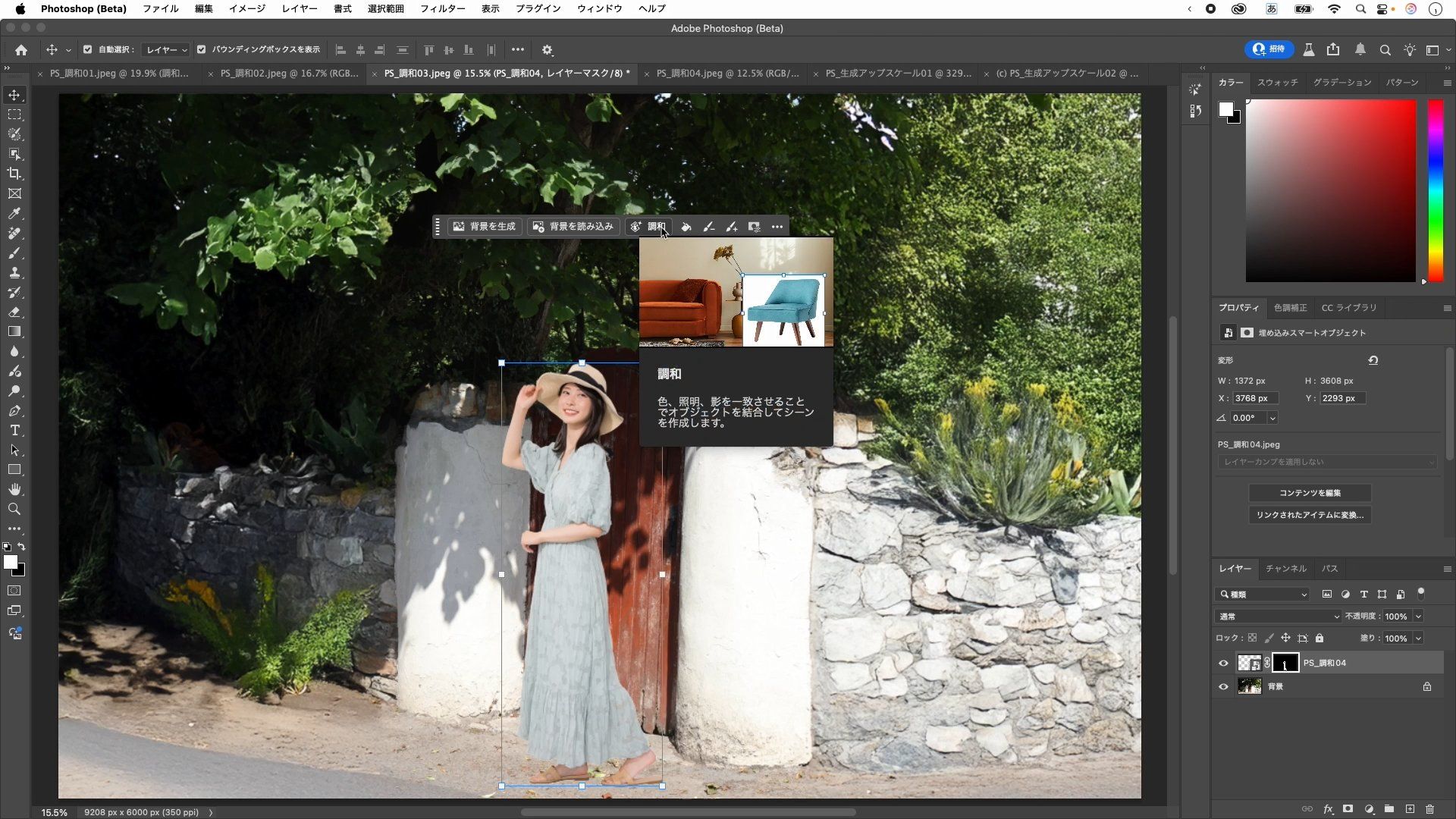
Task: Click 背景を生成 in contextual task bar
Action: [x=484, y=227]
